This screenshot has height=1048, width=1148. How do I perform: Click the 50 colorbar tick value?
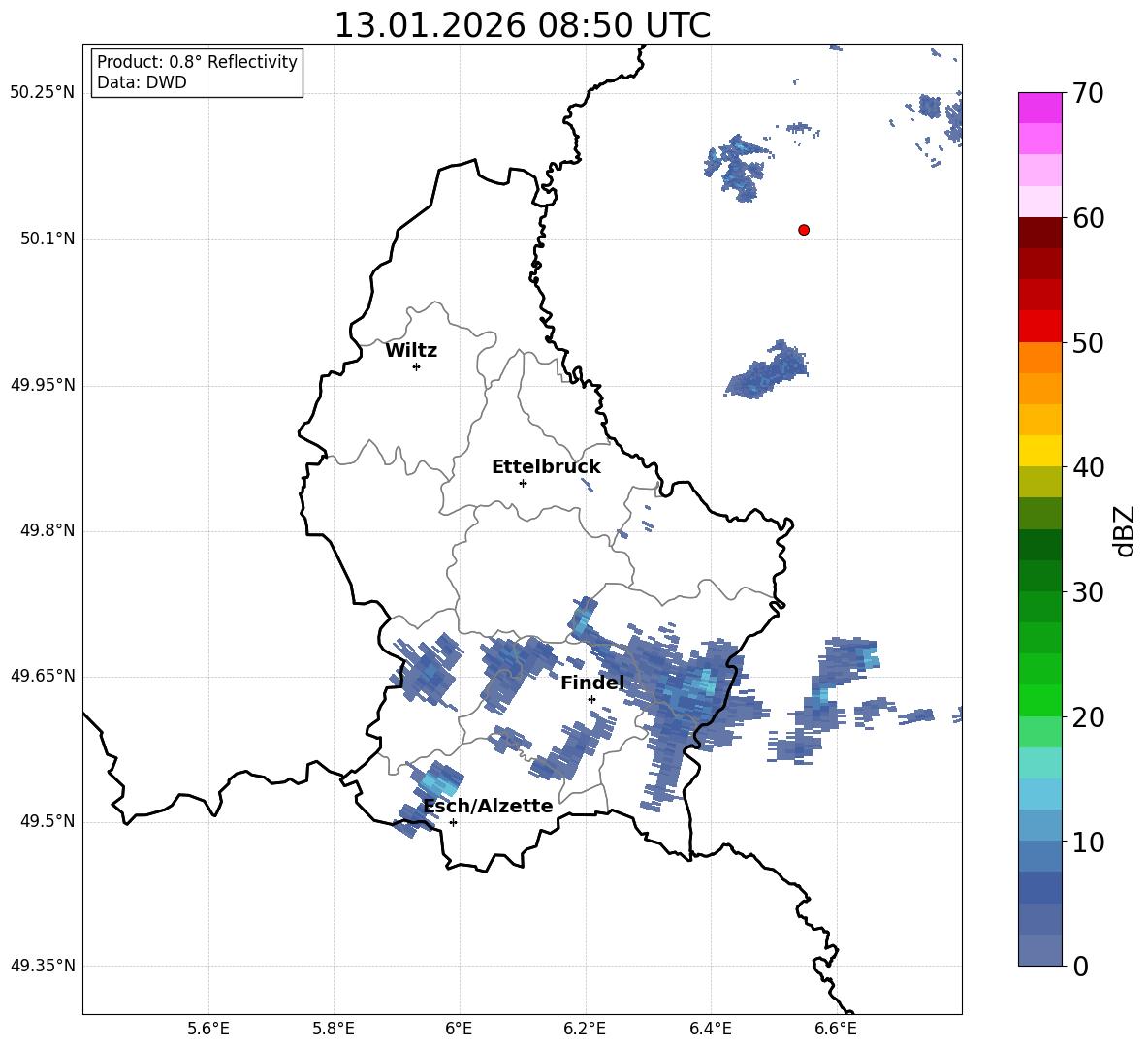[x=1087, y=342]
